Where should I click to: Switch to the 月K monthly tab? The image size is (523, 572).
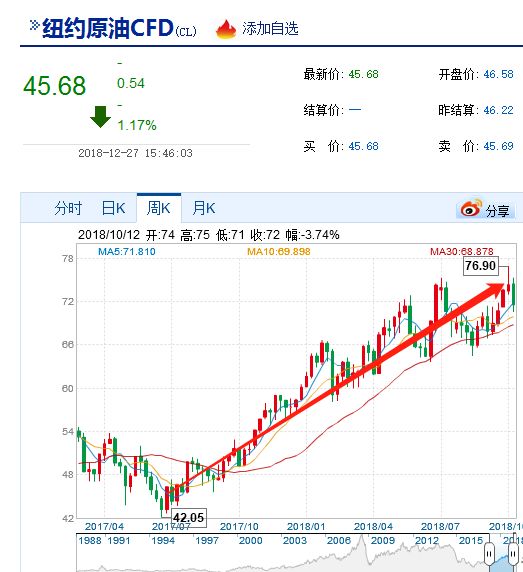tap(204, 208)
